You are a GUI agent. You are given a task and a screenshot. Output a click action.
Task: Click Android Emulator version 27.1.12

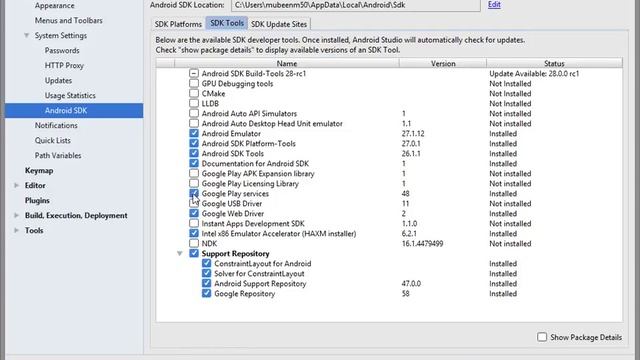click(413, 133)
